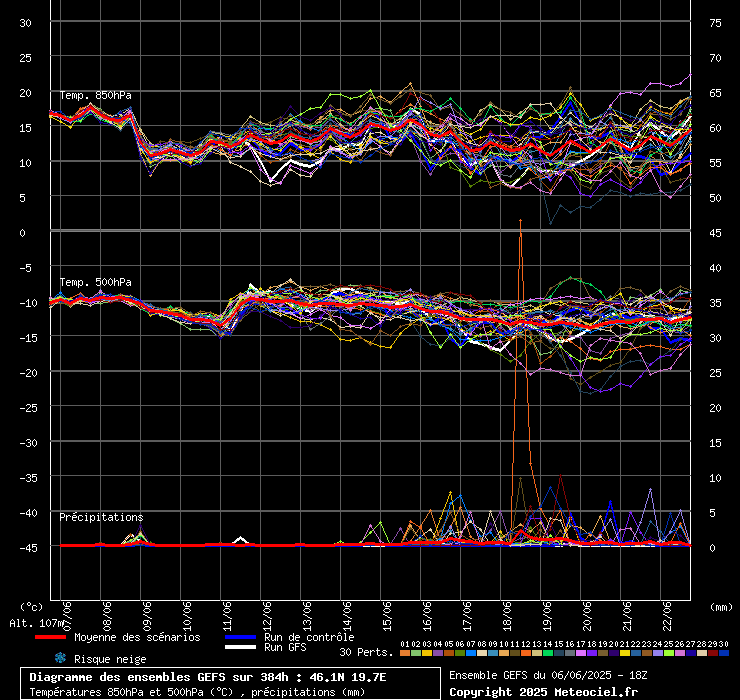This screenshot has height=700, width=740.
Task: Select perturbation 21 yellow swatch
Action: [x=625, y=653]
